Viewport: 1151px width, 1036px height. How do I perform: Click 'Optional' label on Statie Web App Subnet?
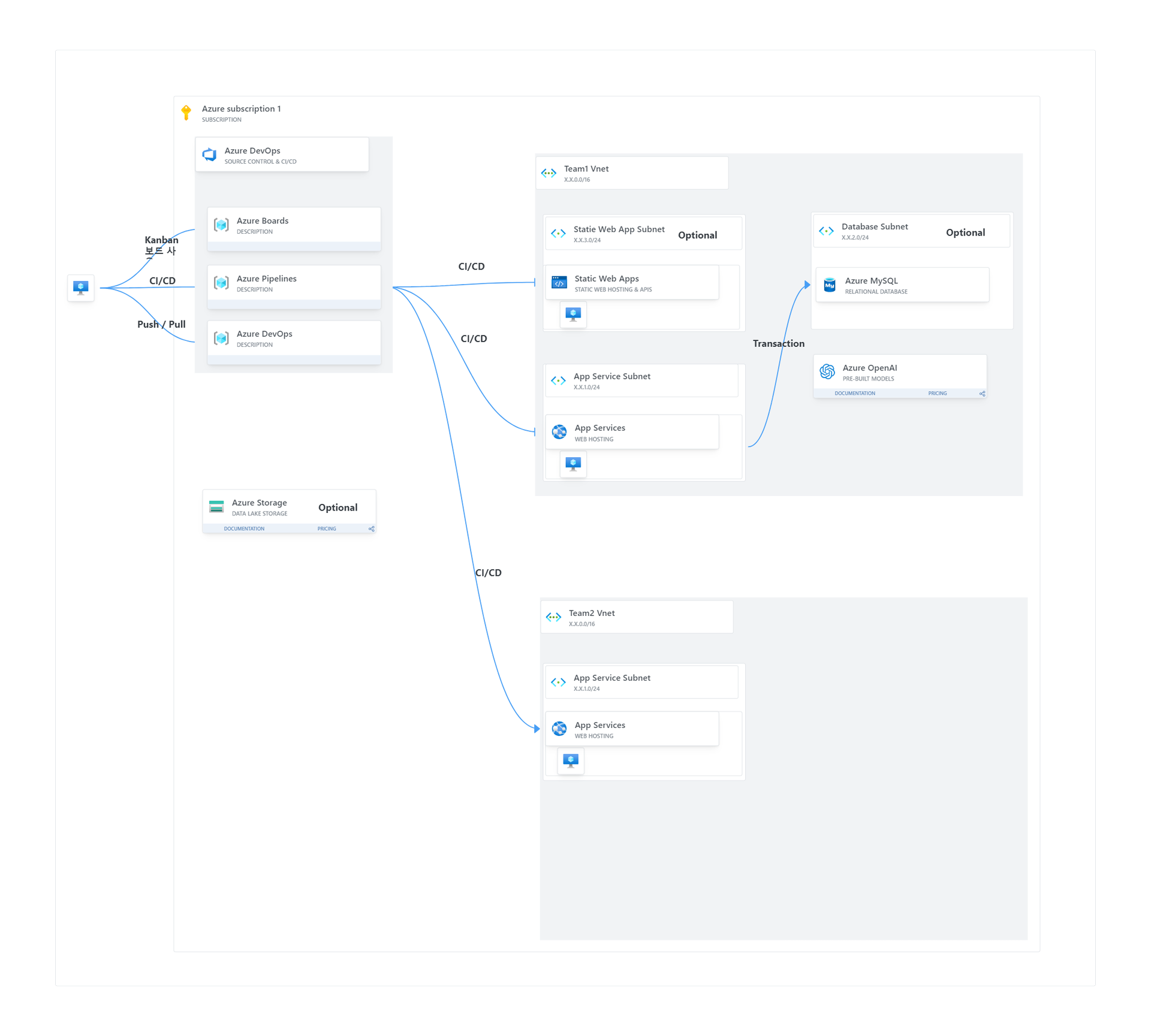tap(698, 235)
